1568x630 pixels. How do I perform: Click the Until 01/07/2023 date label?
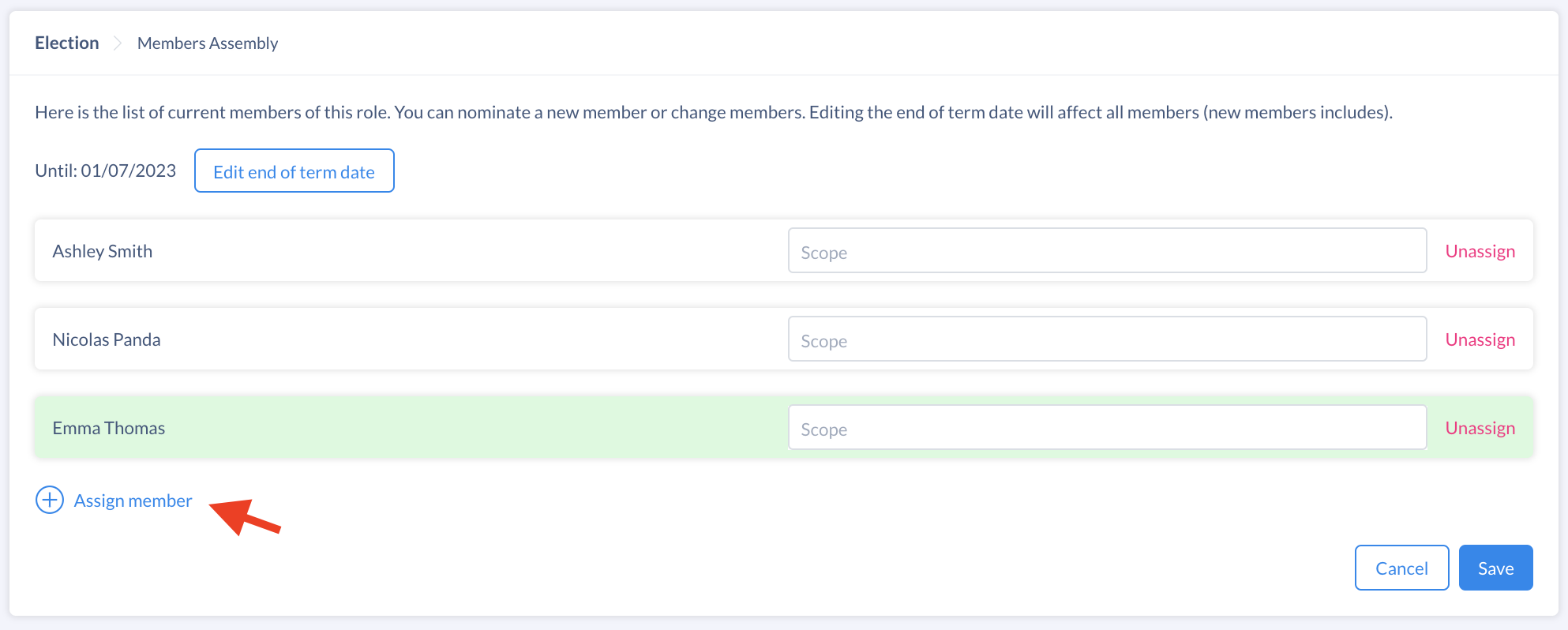coord(106,171)
